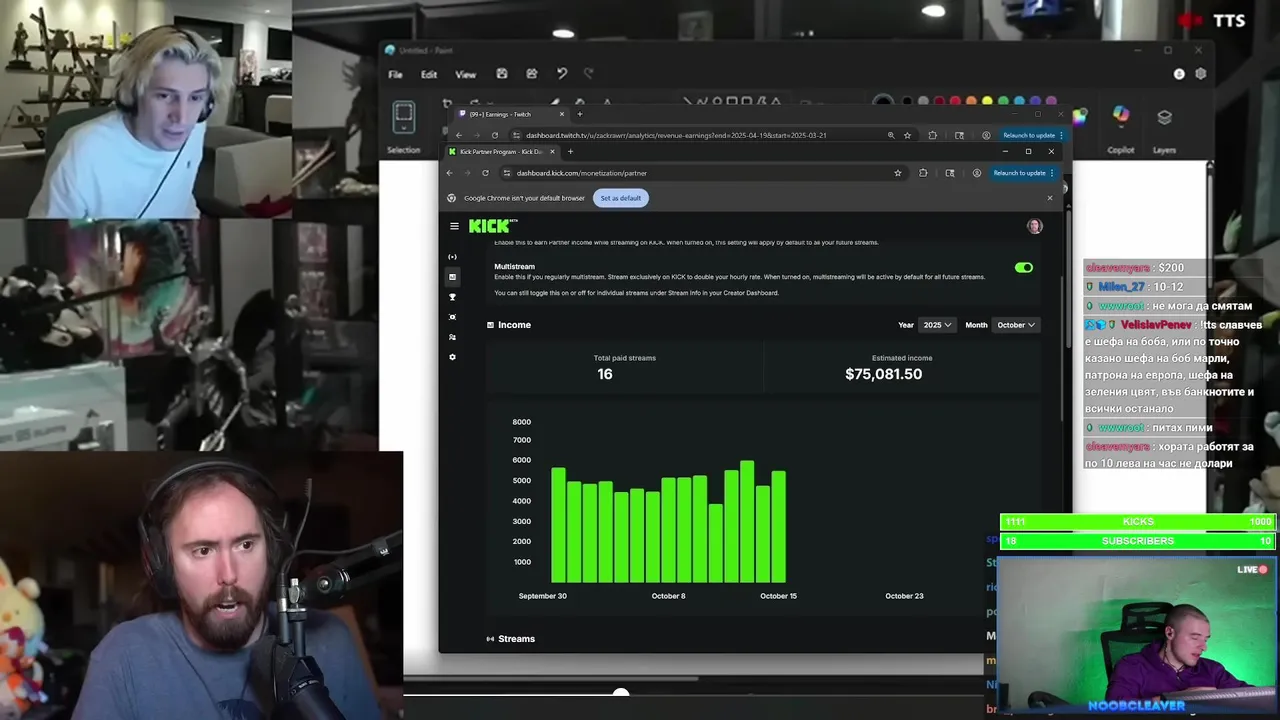The width and height of the screenshot is (1280, 720).
Task: Open Paint File menu
Action: click(x=396, y=74)
